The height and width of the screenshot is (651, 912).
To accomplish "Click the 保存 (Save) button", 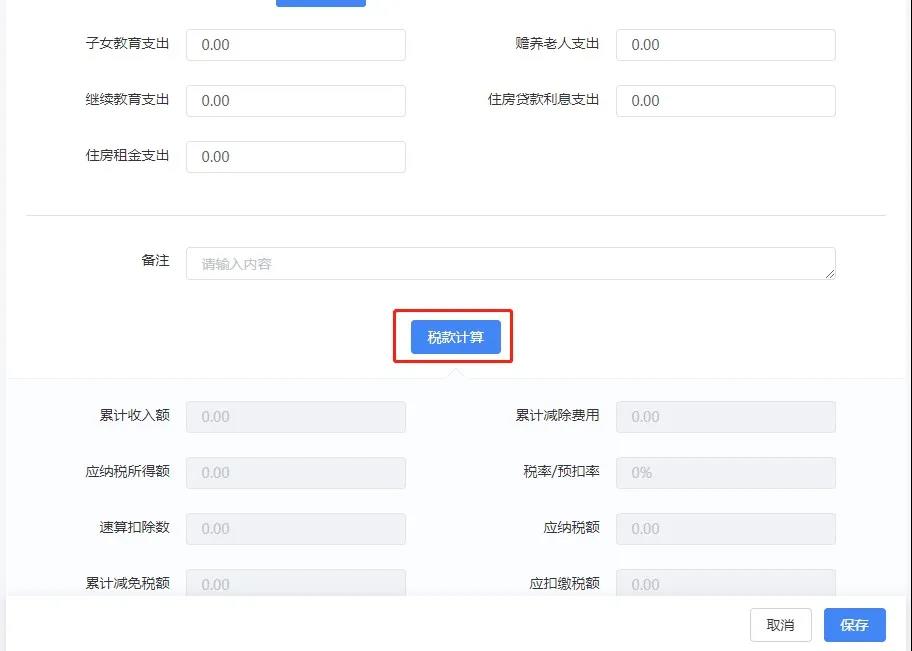I will pos(853,624).
